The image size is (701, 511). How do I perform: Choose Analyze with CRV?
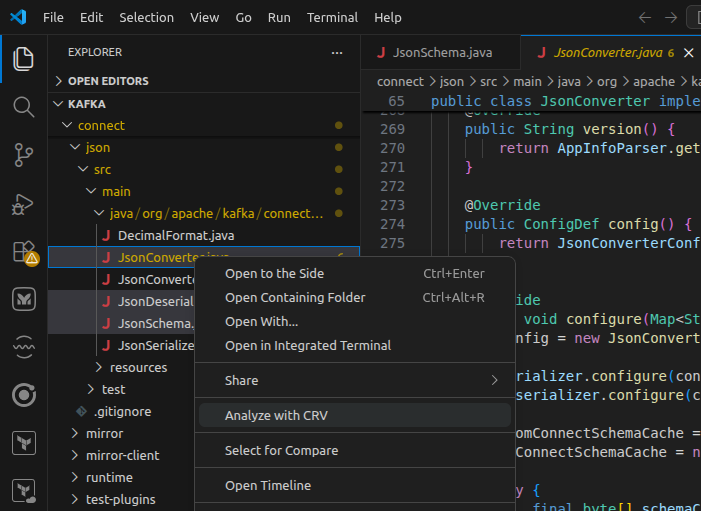tap(355, 415)
